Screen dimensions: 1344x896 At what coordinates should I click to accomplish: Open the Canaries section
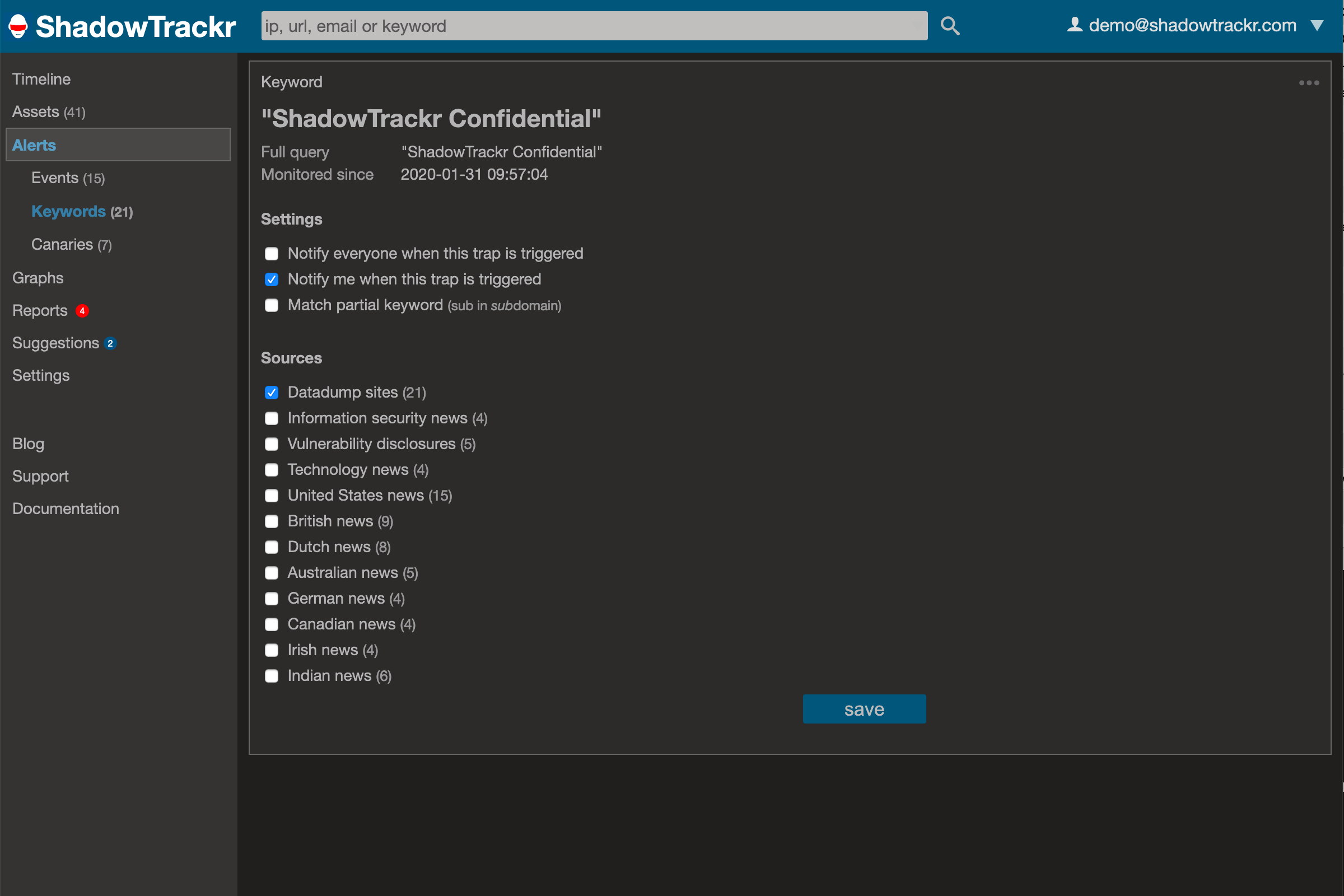point(62,244)
